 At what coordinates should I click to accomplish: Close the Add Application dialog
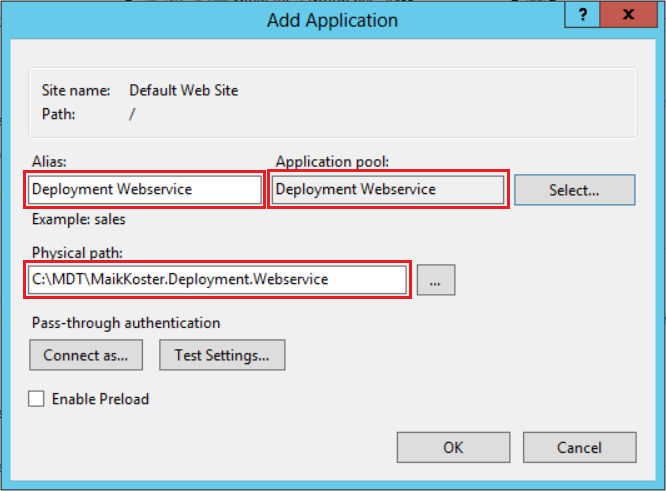pos(628,15)
